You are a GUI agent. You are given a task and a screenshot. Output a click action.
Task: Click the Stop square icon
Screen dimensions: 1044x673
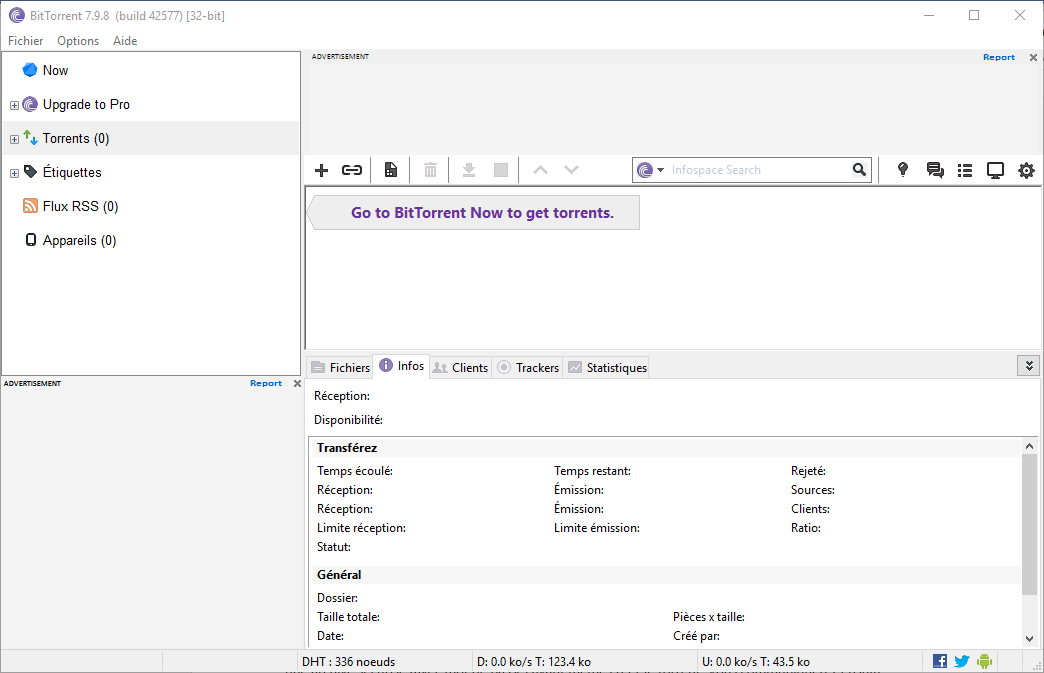(501, 170)
